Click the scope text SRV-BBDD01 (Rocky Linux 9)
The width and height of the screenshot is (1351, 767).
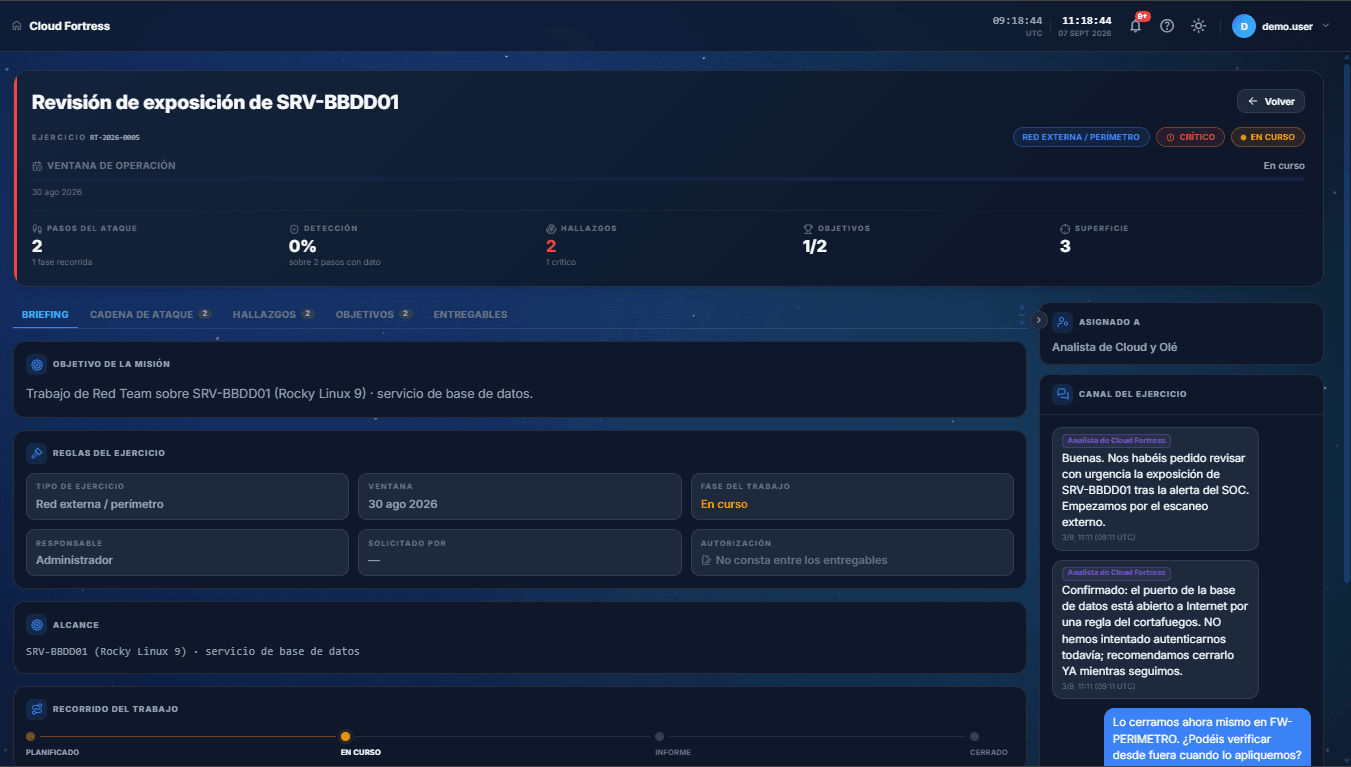click(x=106, y=651)
